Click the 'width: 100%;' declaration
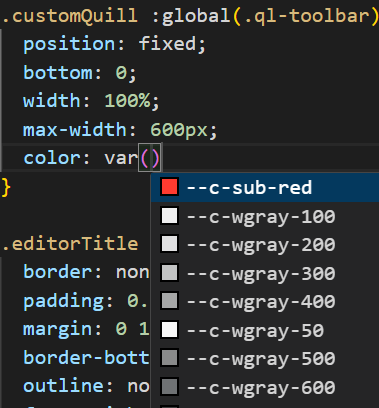The height and width of the screenshot is (408, 379). [91, 101]
